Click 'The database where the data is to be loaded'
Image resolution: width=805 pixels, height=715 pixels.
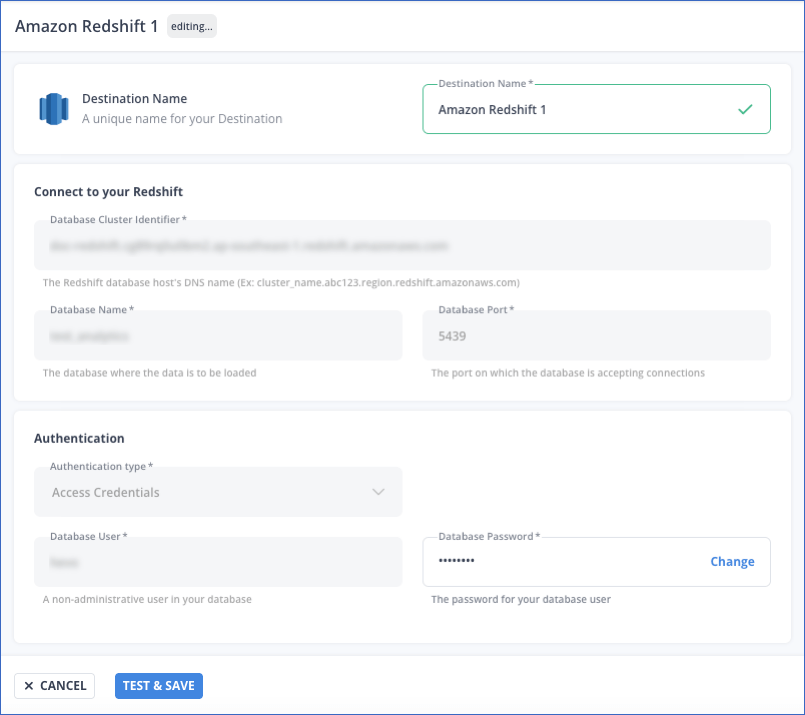[149, 373]
